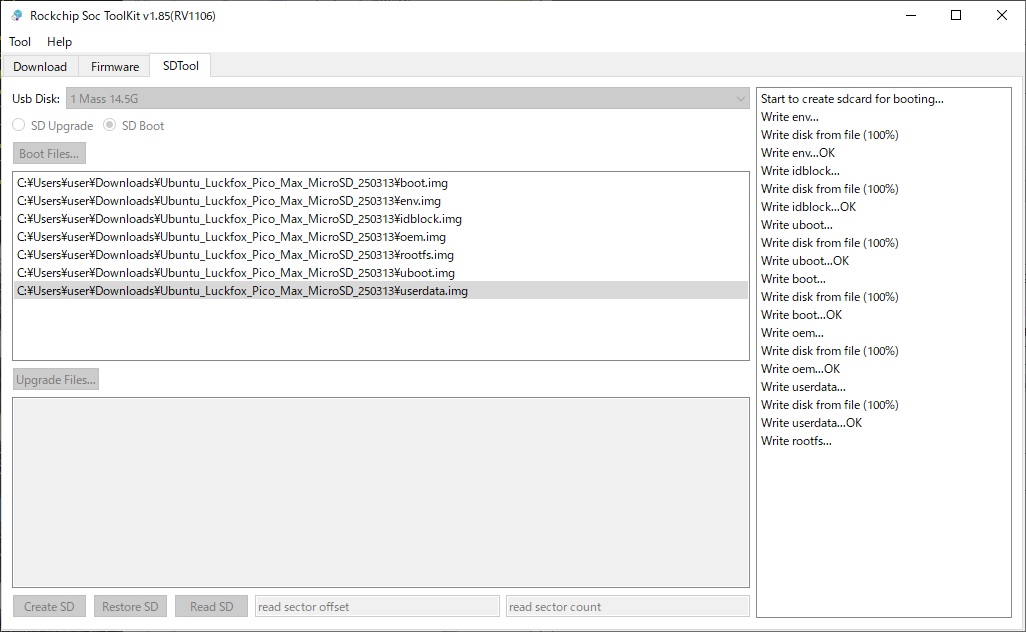The width and height of the screenshot is (1026, 632).
Task: Switch to the Download tab
Action: coord(40,67)
